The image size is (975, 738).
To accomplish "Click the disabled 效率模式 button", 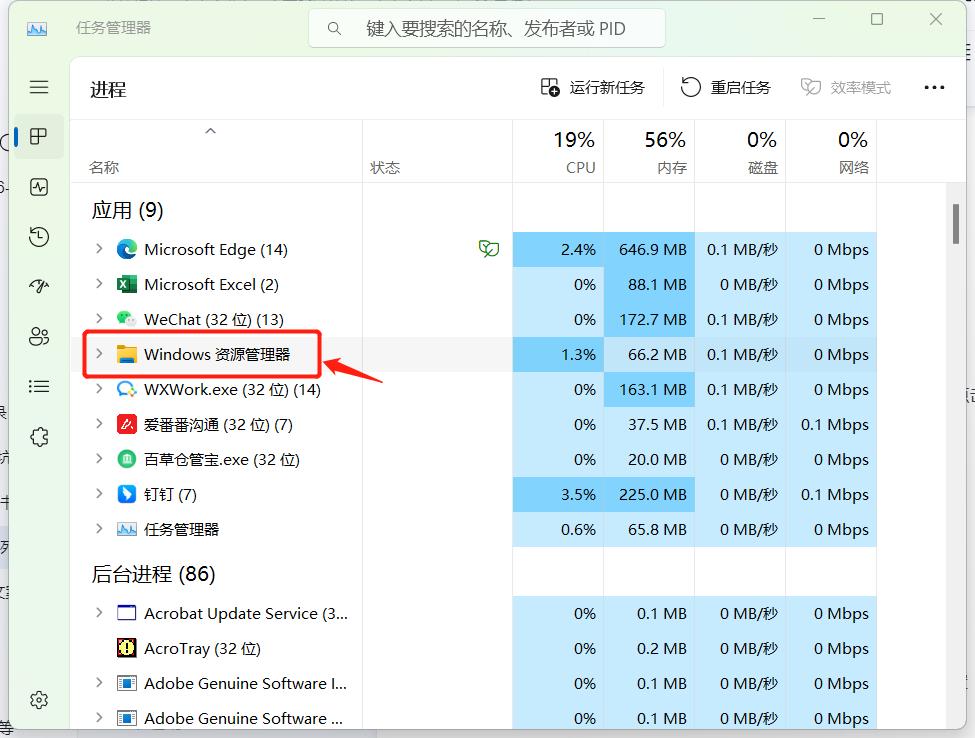I will tap(846, 88).
